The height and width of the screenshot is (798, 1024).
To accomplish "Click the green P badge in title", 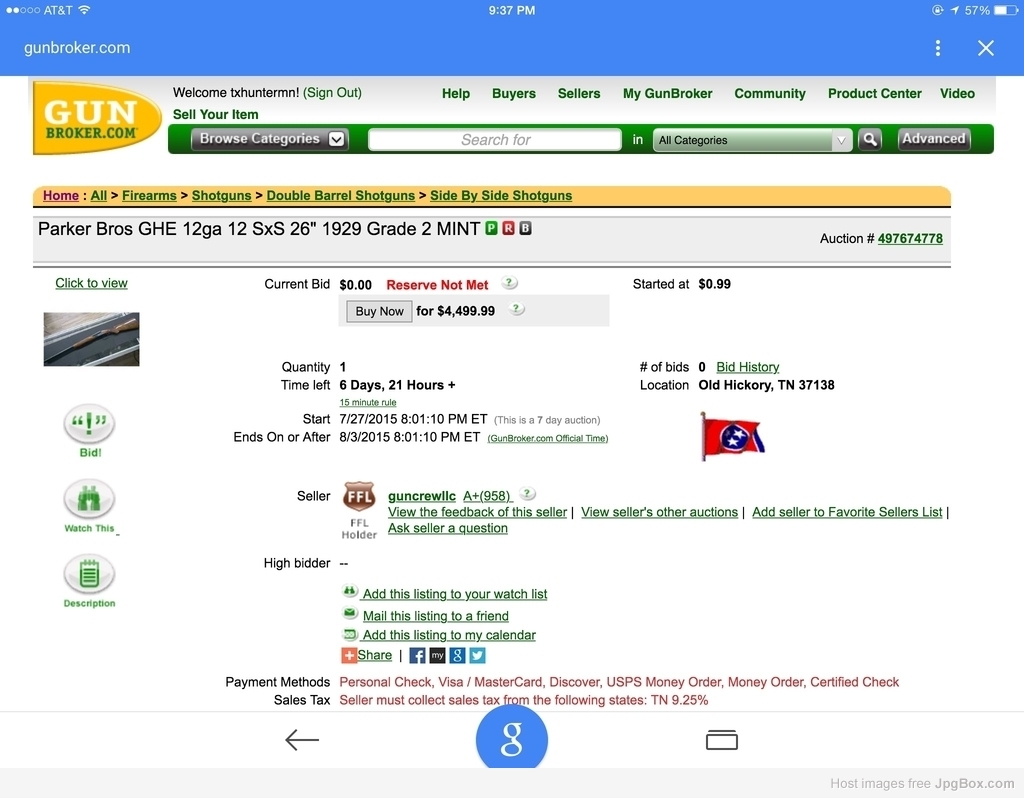I will click(491, 228).
